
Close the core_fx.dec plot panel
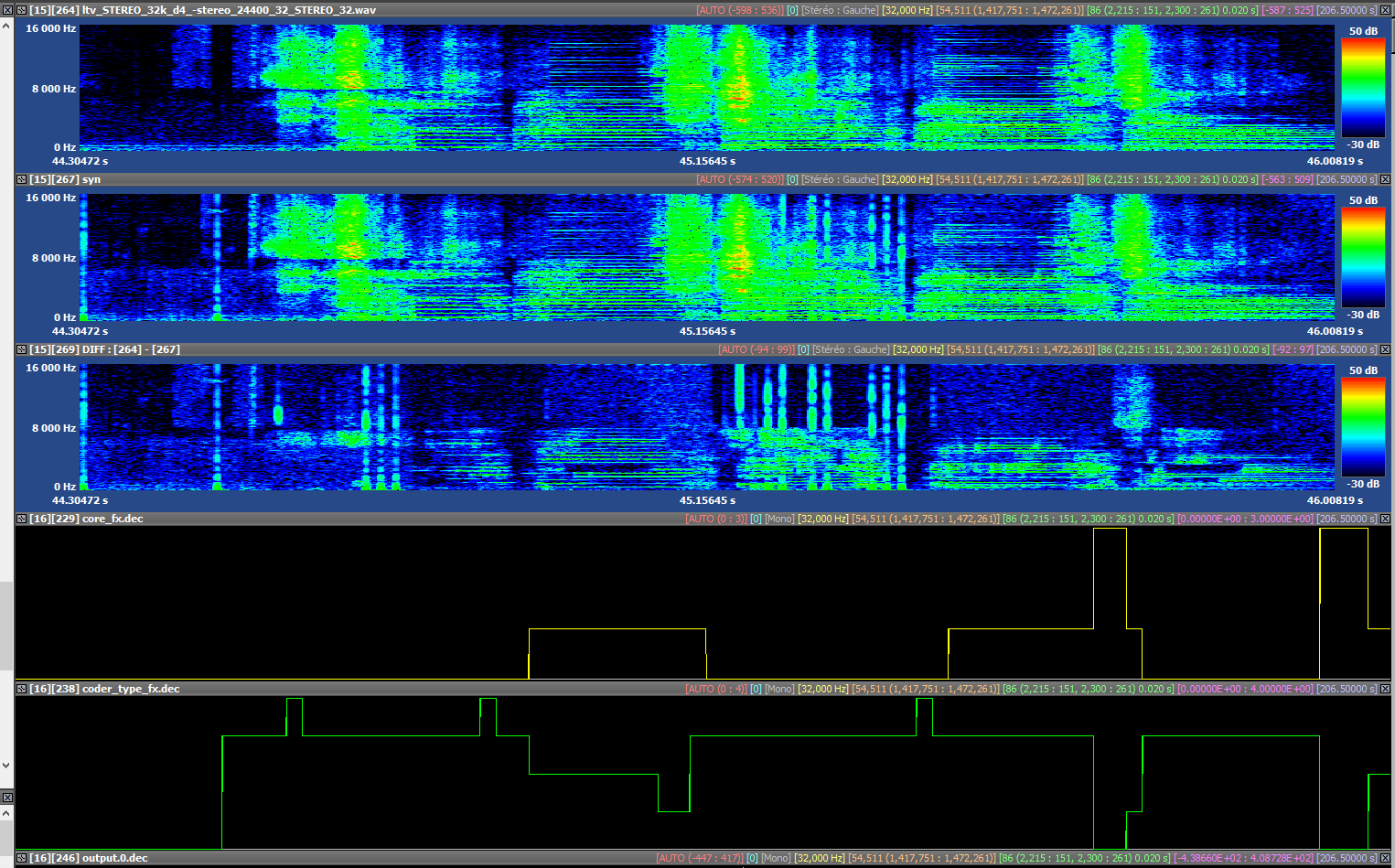point(1385,519)
